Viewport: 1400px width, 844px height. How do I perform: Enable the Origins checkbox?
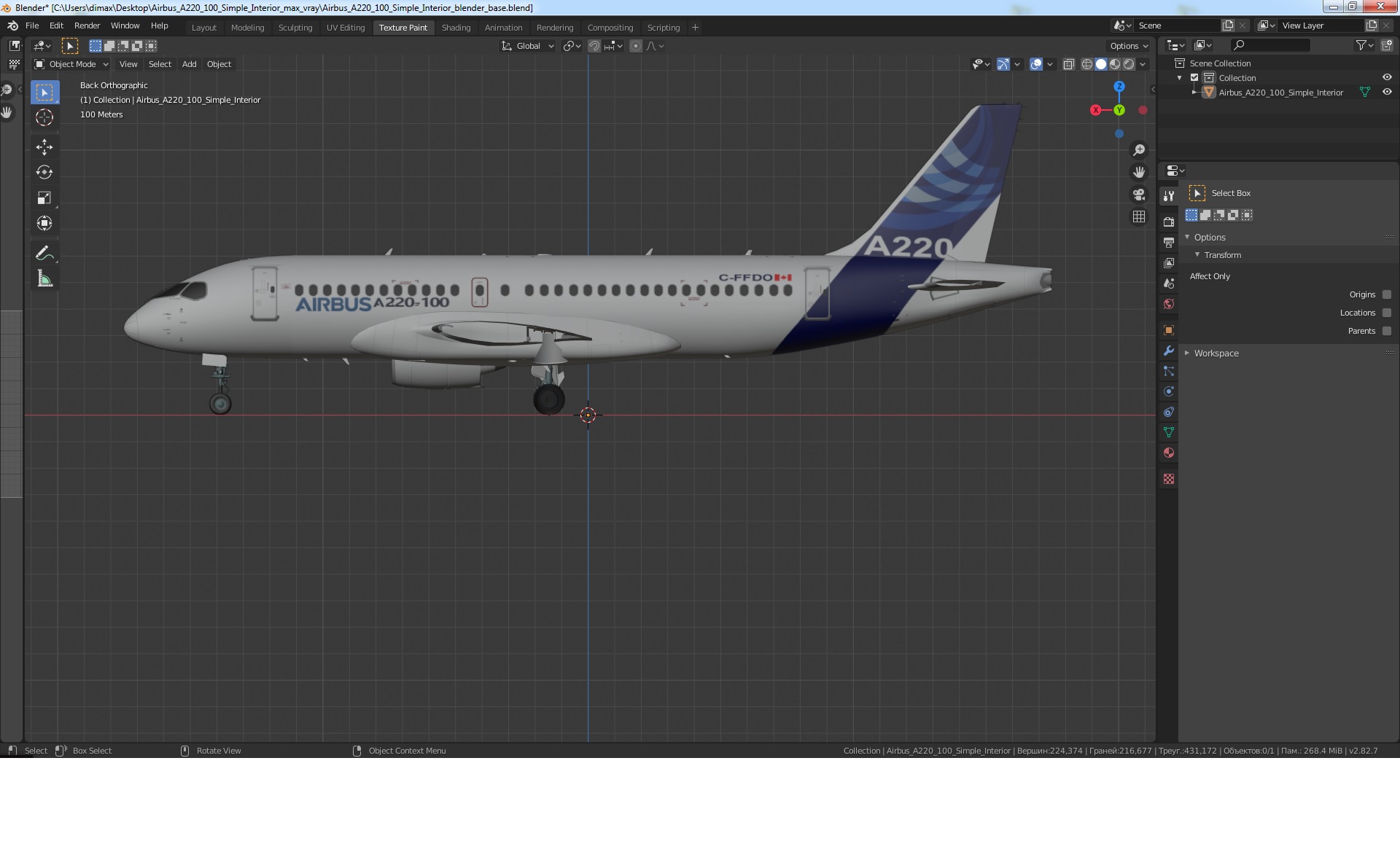tap(1387, 294)
